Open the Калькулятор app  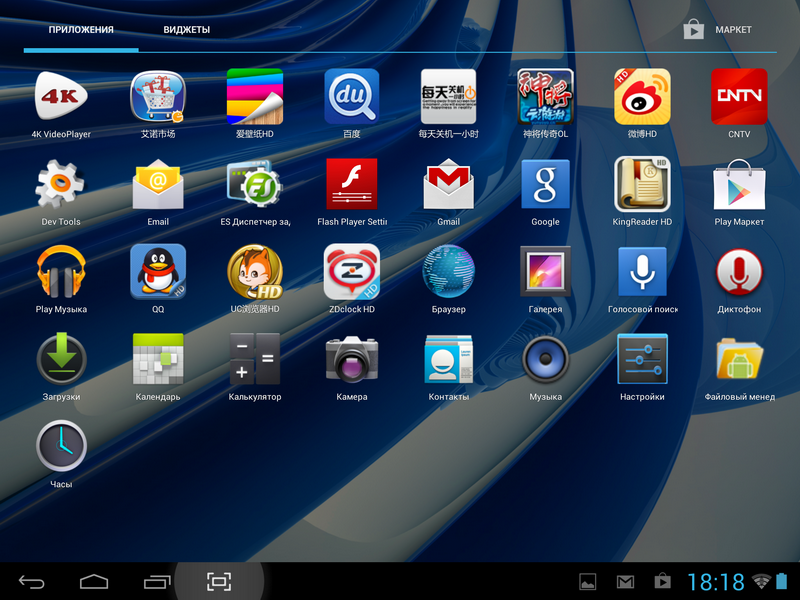[x=255, y=359]
